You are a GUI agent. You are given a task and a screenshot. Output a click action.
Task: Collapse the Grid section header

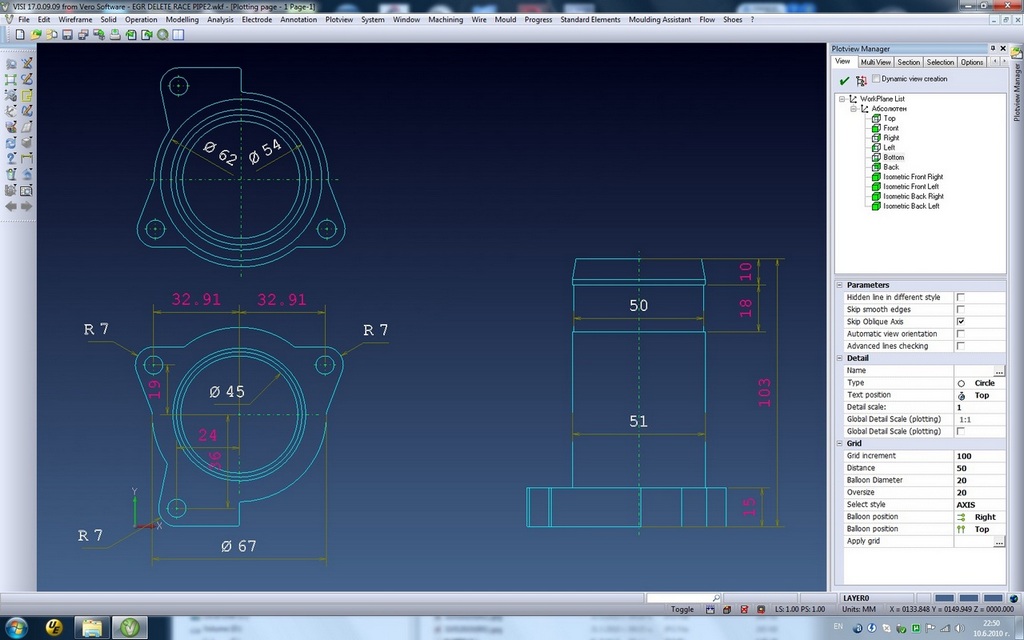840,443
